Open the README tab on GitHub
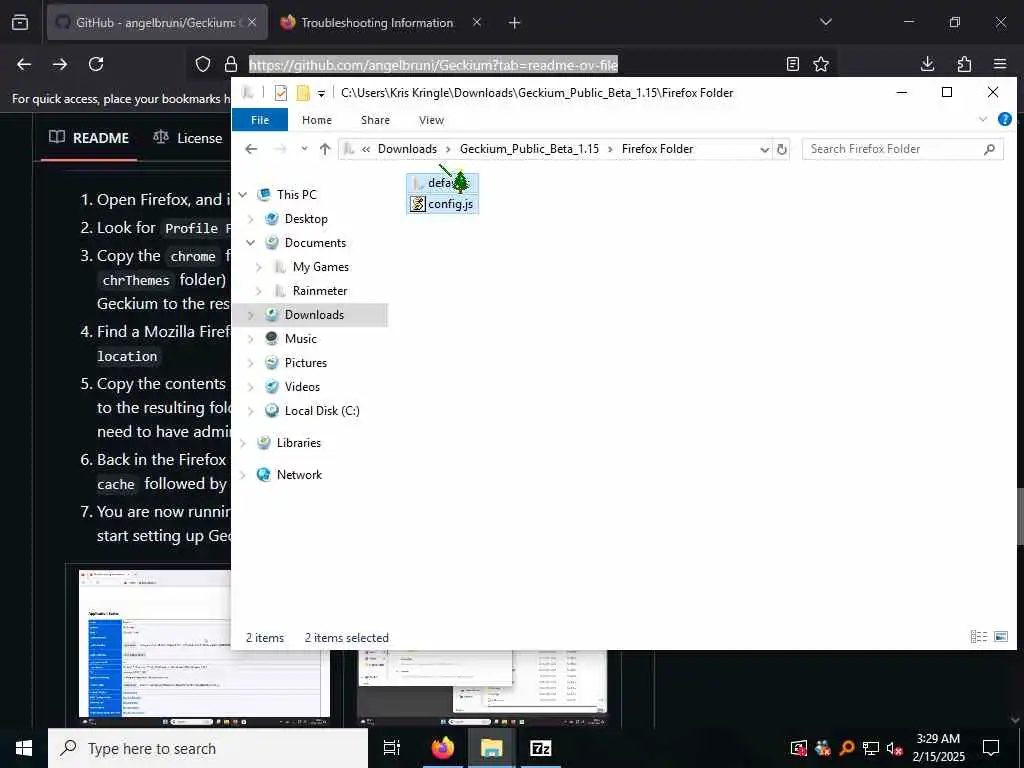1024x768 pixels. [89, 138]
